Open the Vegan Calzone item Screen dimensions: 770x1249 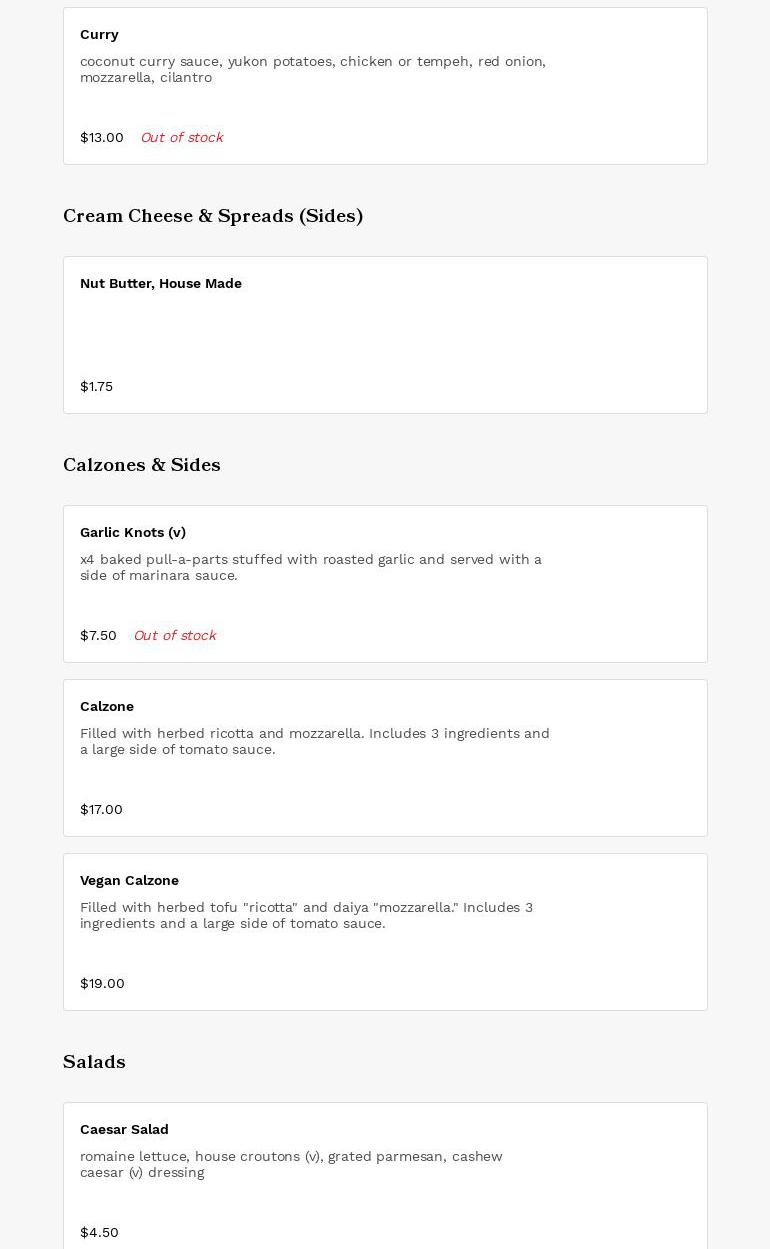pyautogui.click(x=129, y=881)
